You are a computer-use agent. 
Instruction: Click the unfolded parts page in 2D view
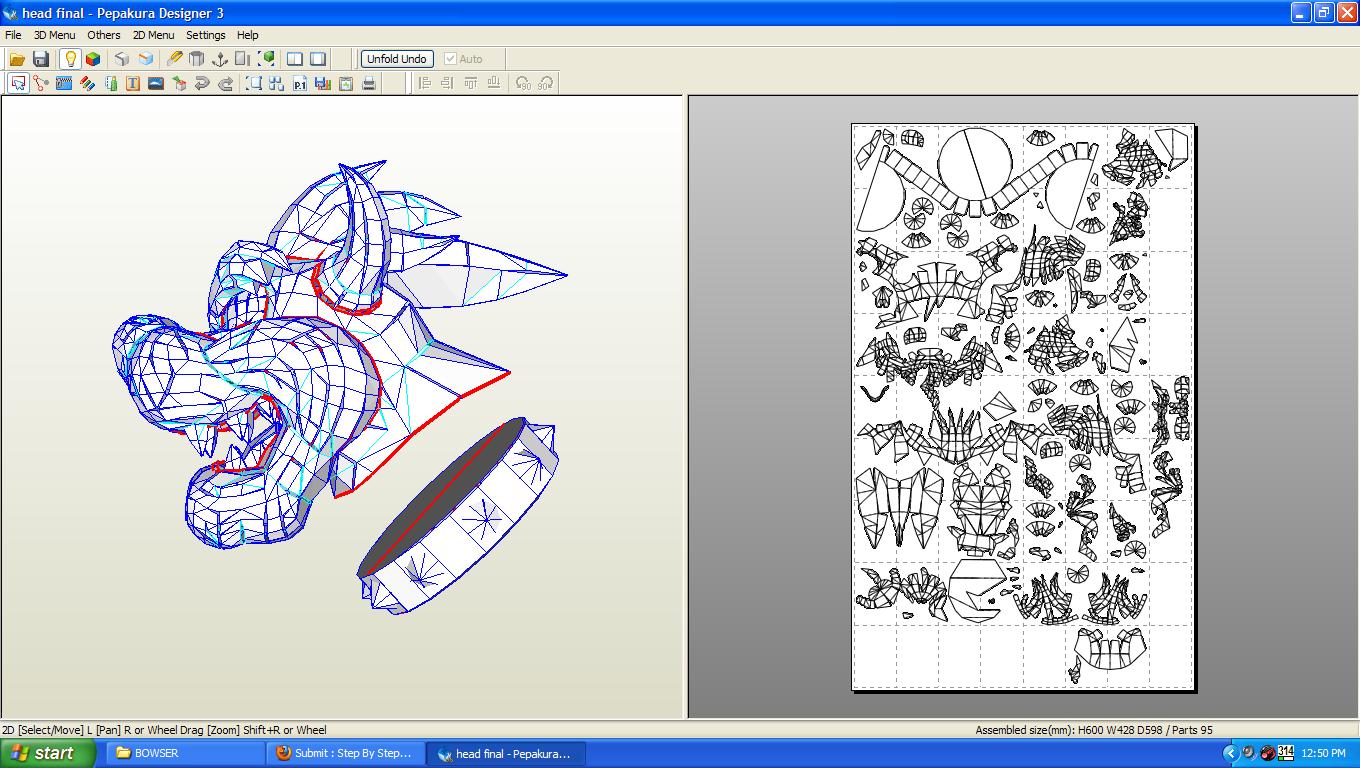point(1023,406)
